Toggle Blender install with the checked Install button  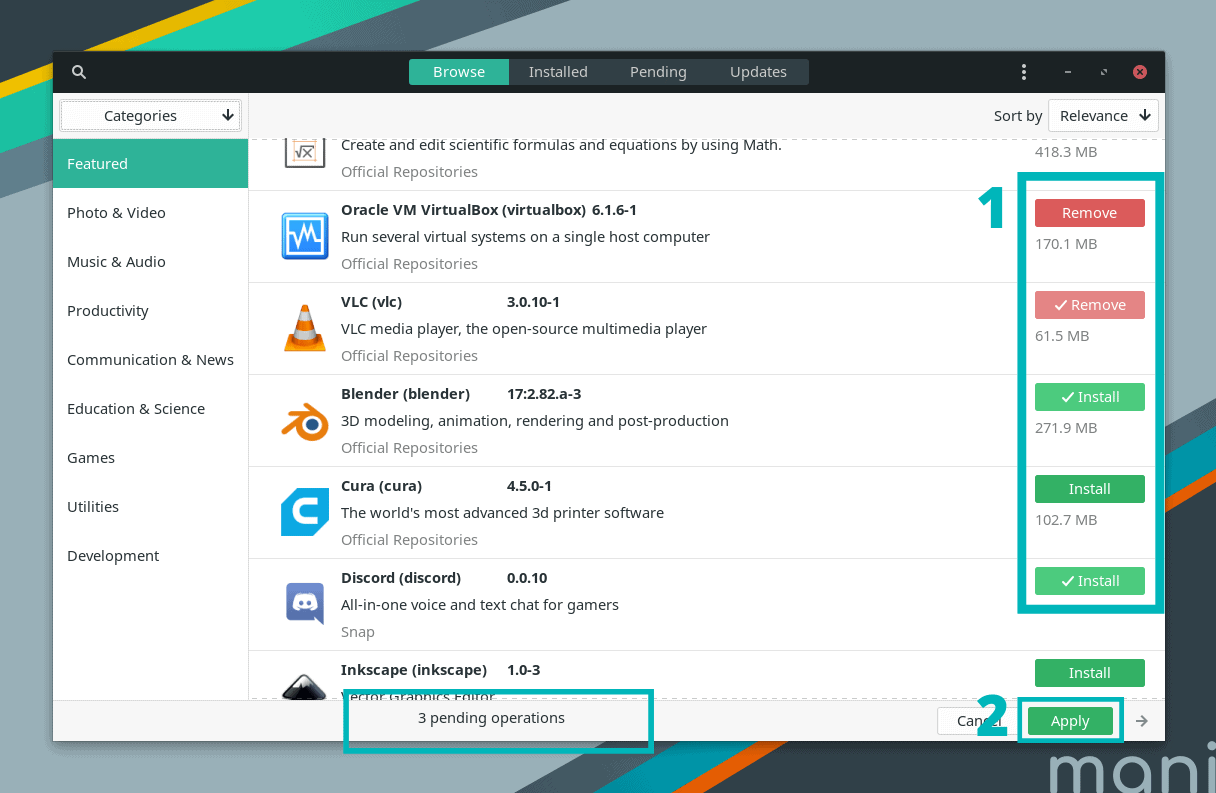pyautogui.click(x=1089, y=397)
